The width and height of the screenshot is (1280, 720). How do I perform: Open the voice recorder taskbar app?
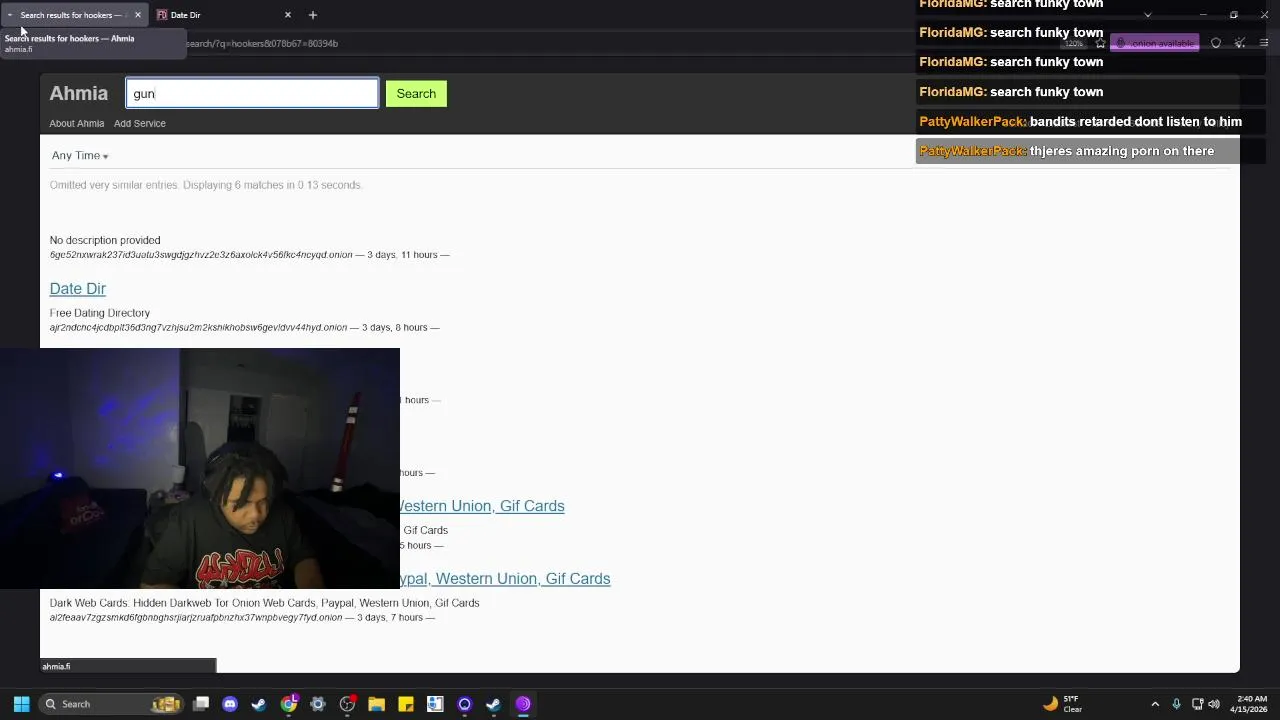pyautogui.click(x=435, y=704)
